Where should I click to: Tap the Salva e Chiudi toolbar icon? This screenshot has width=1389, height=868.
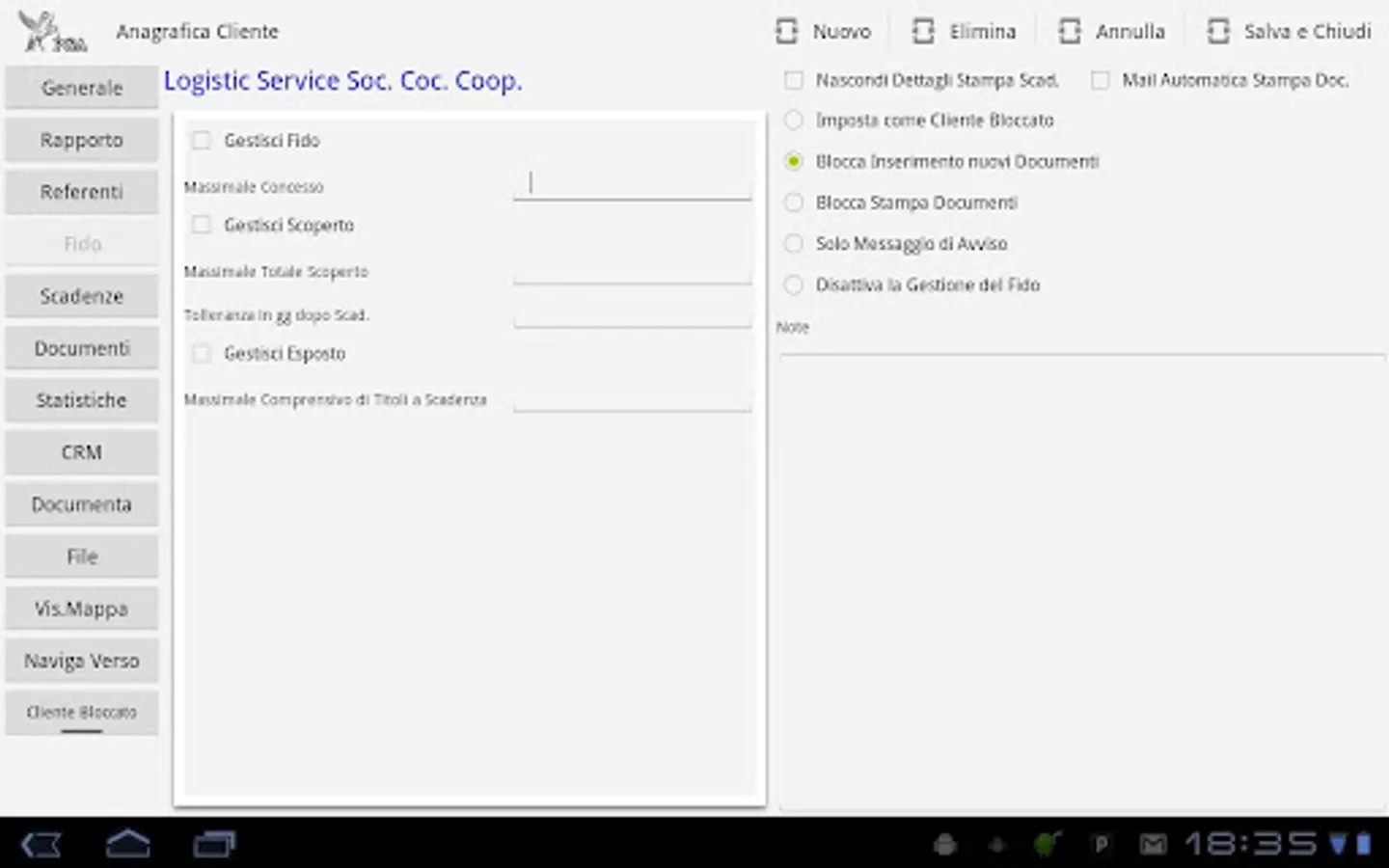pyautogui.click(x=1218, y=32)
